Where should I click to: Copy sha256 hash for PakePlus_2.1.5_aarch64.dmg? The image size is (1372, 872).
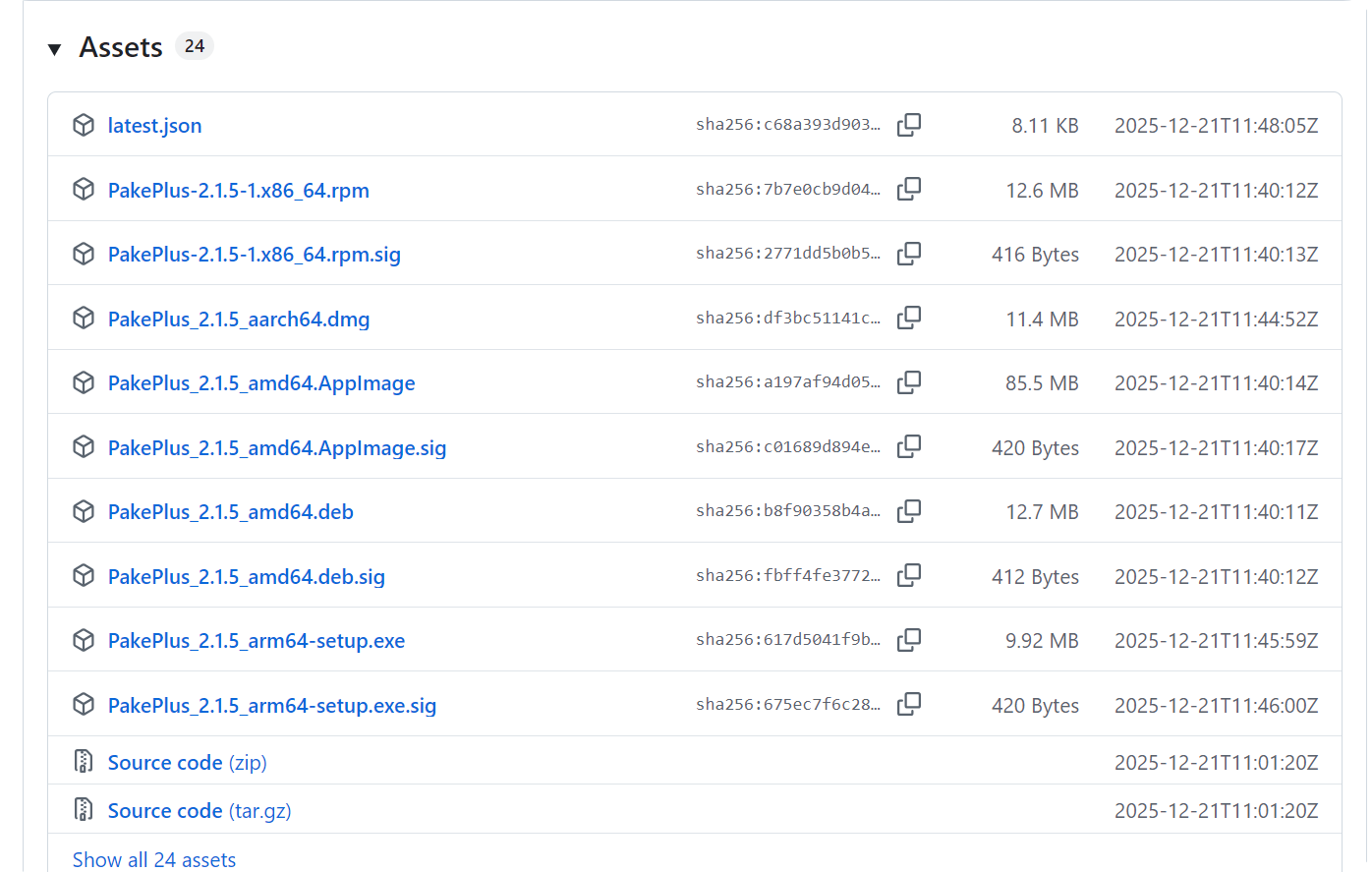909,318
